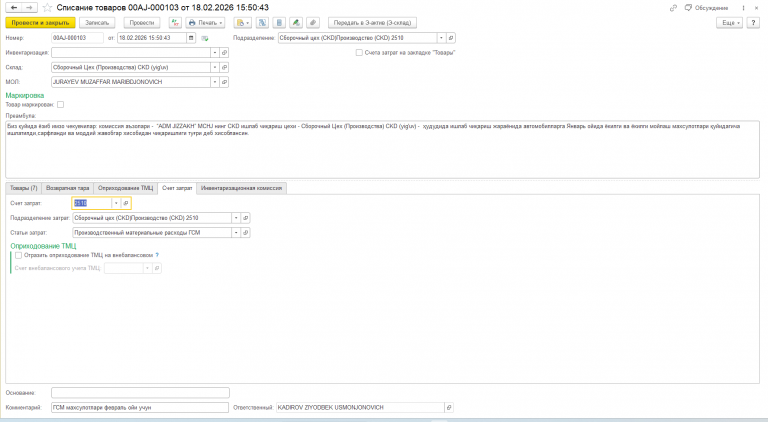Screen dimensions: 768x422
Task: Open the Ответственный user card button
Action: [x=449, y=407]
